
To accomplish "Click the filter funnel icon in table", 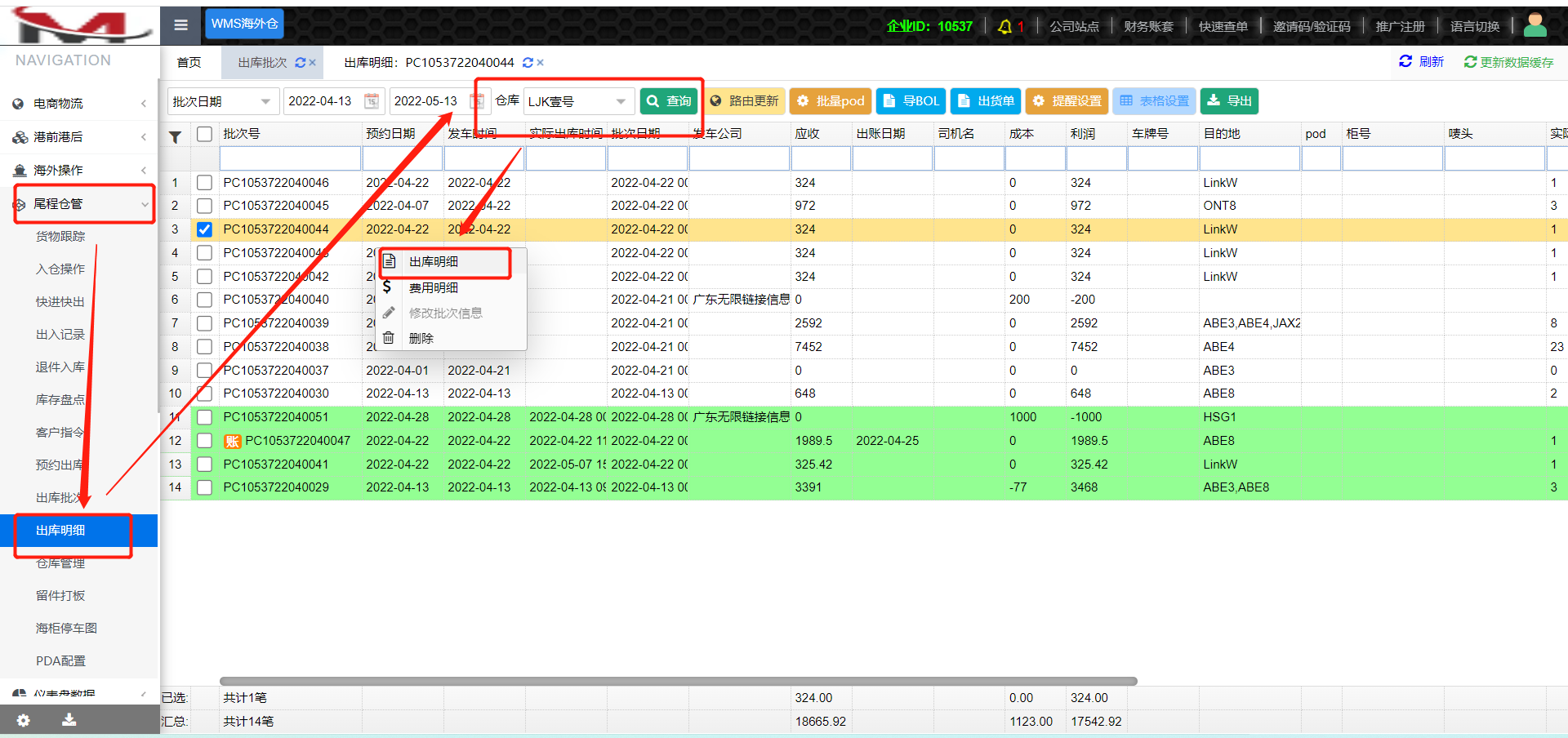I will (x=175, y=137).
